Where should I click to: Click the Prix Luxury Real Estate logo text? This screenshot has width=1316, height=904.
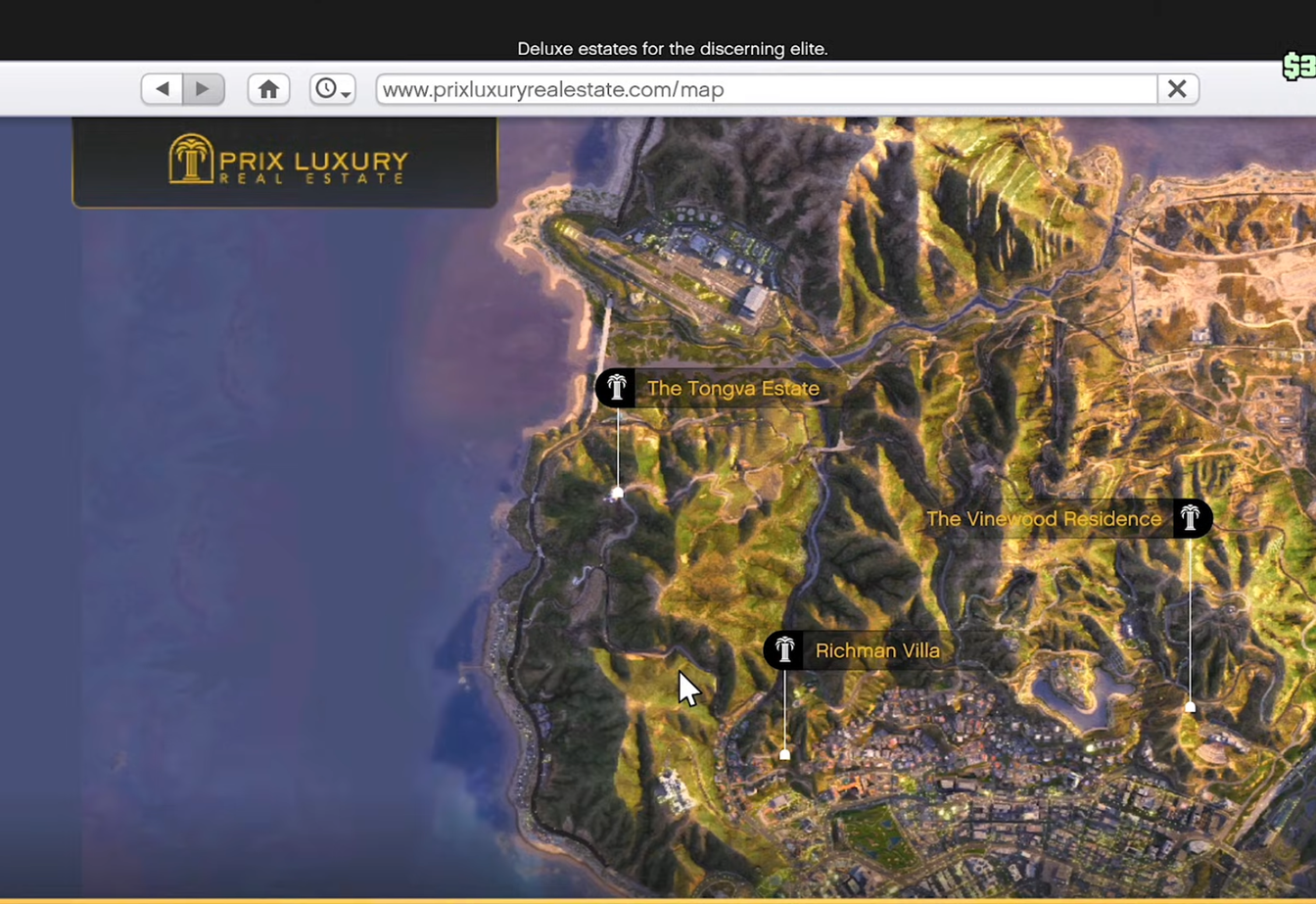(x=312, y=166)
